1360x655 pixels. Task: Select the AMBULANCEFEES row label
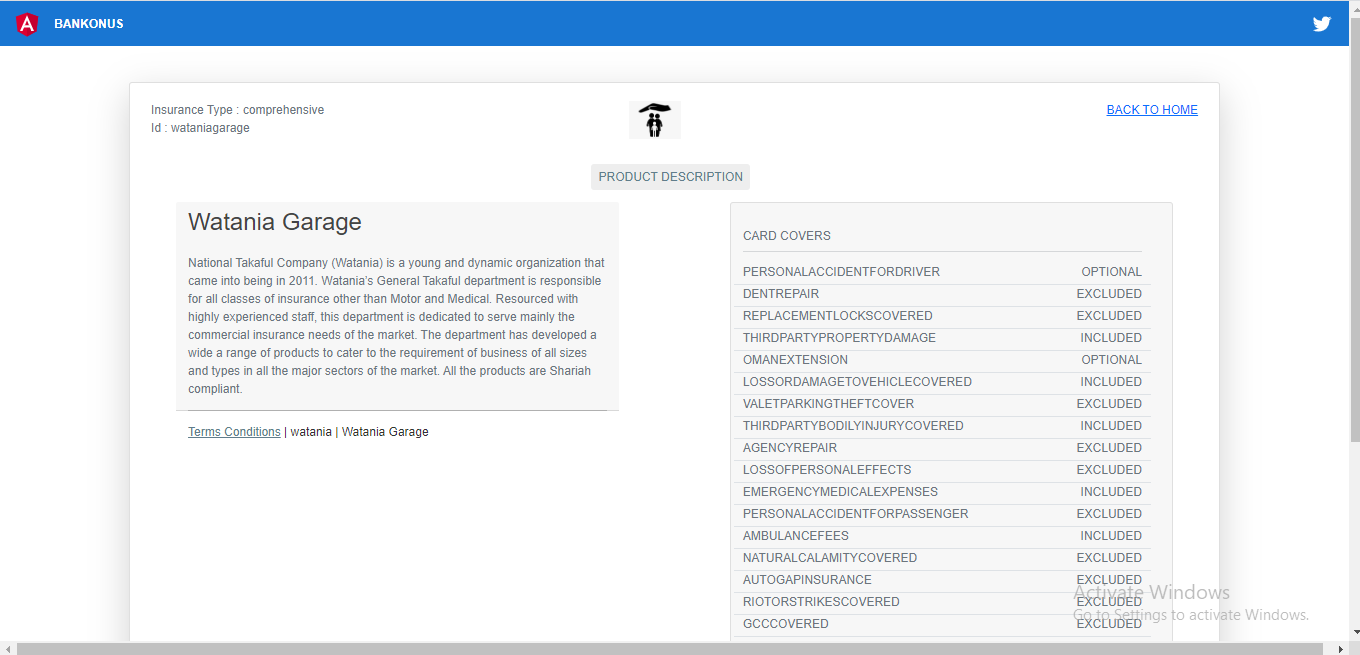(796, 536)
